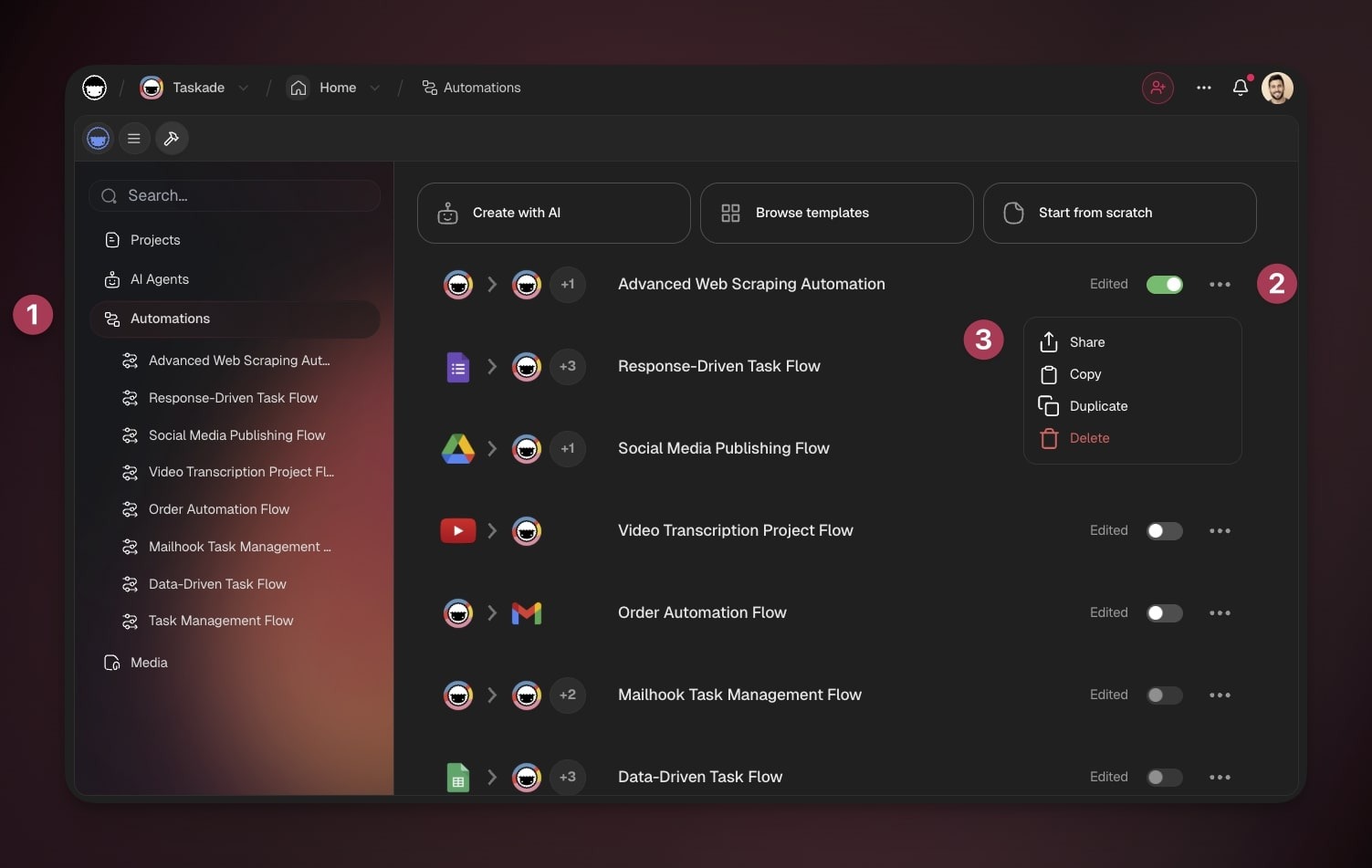Select Duplicate from the context menu

[x=1098, y=406]
